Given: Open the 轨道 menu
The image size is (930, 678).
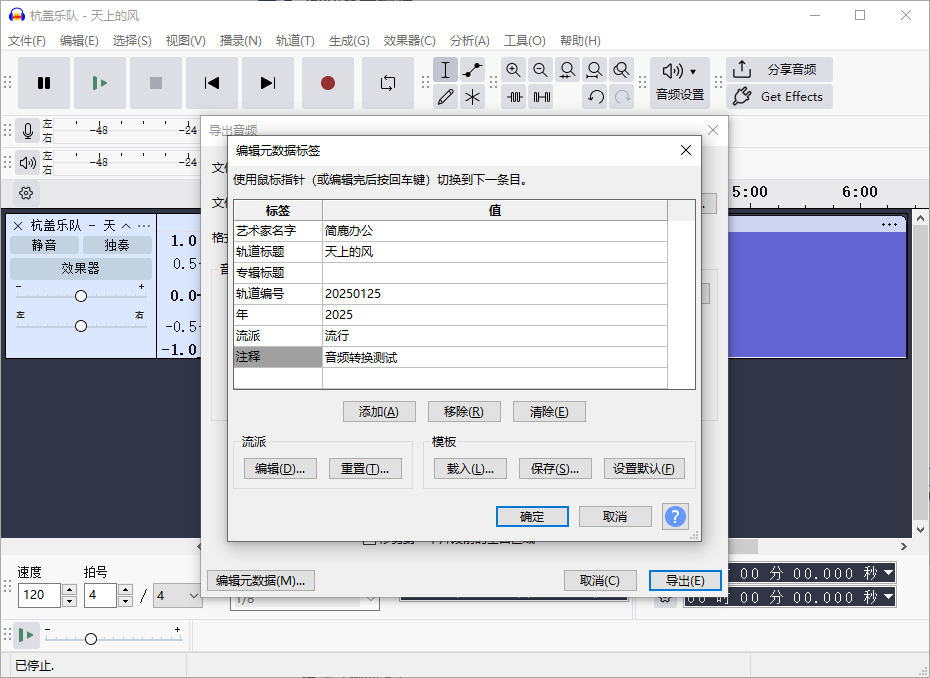Looking at the screenshot, I should [x=296, y=41].
